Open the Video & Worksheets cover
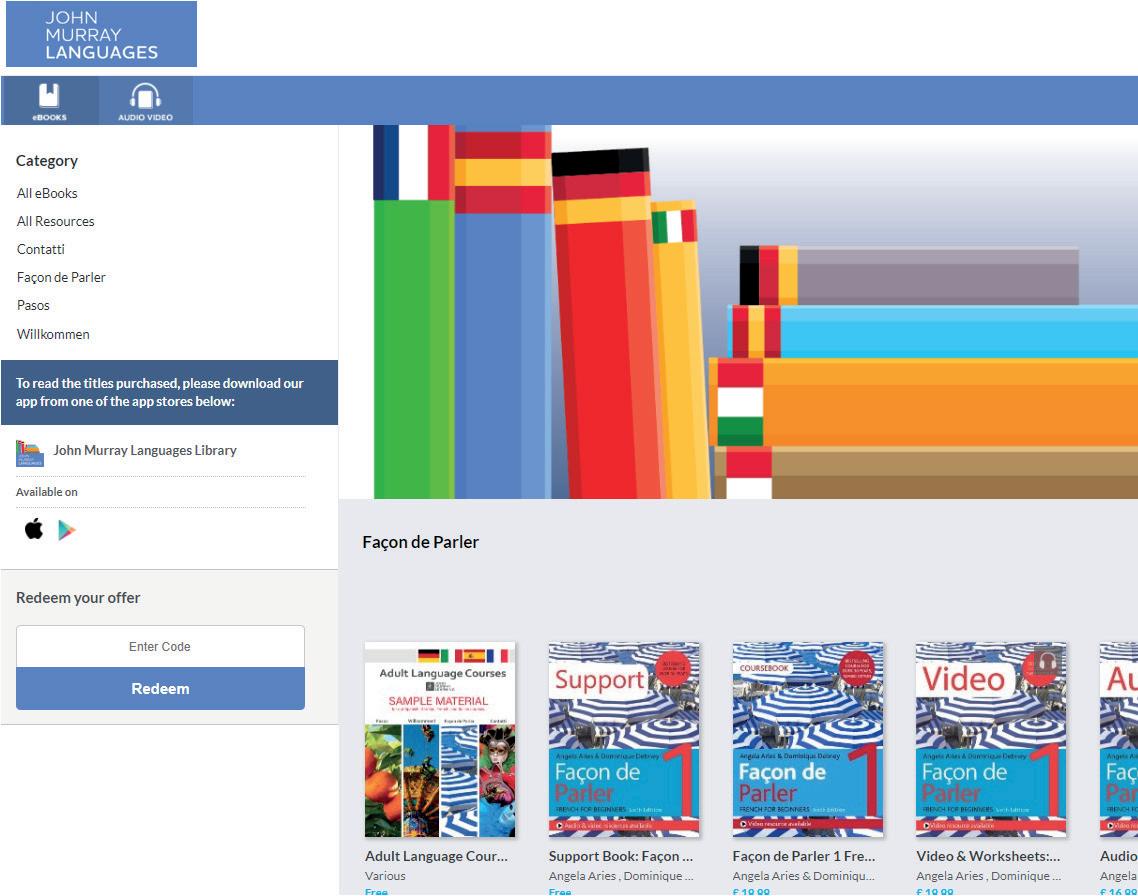Image resolution: width=1138 pixels, height=896 pixels. 991,739
